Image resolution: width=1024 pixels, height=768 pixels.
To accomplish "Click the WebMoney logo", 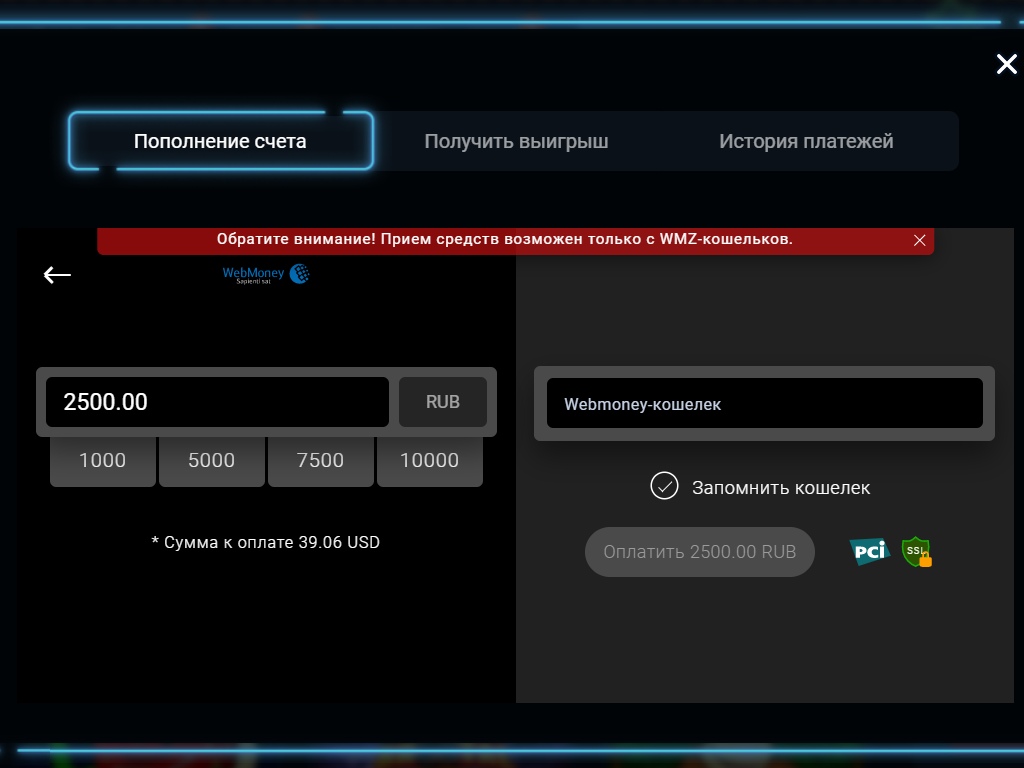I will (x=266, y=274).
